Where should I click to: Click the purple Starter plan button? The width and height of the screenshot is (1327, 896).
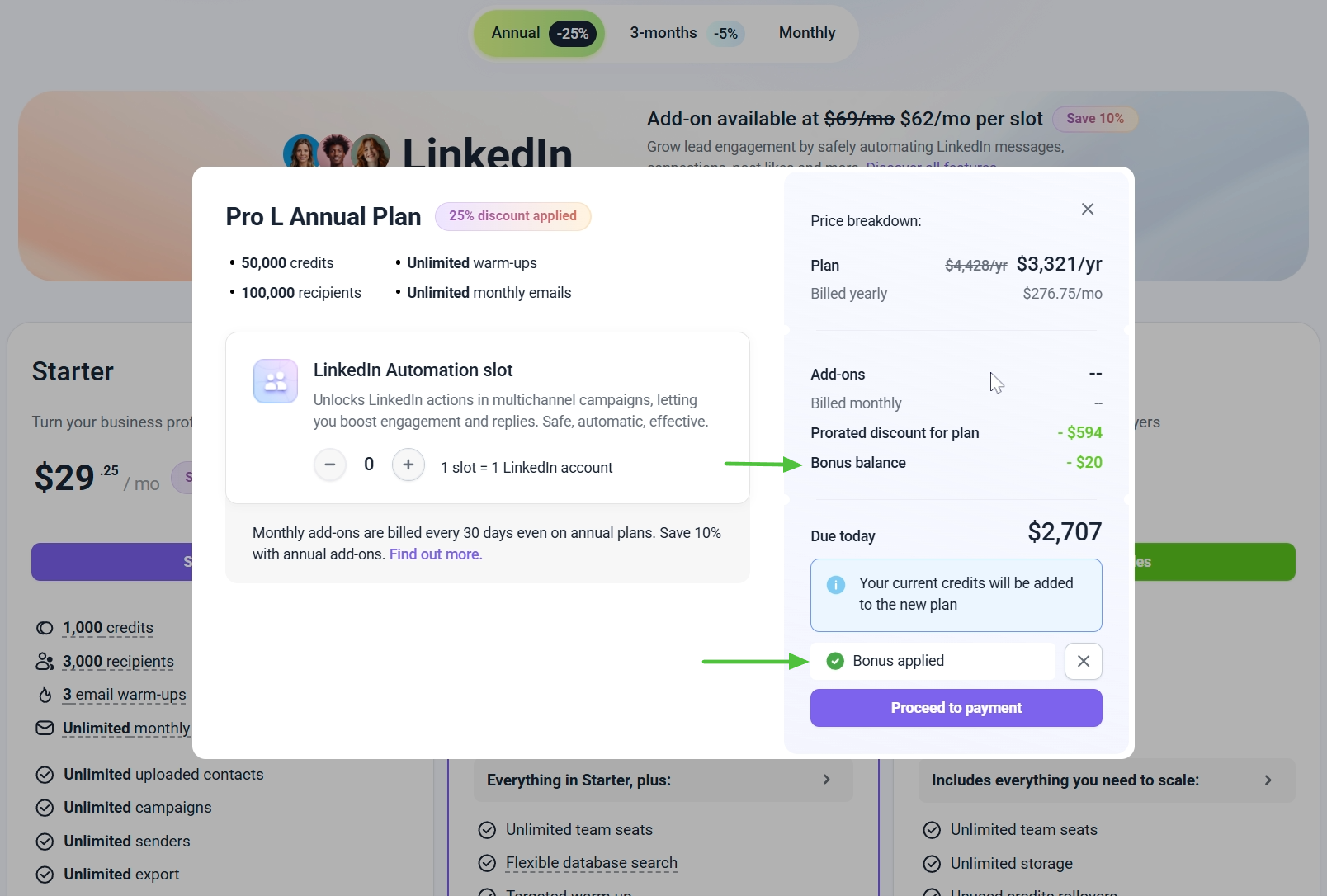pos(112,562)
